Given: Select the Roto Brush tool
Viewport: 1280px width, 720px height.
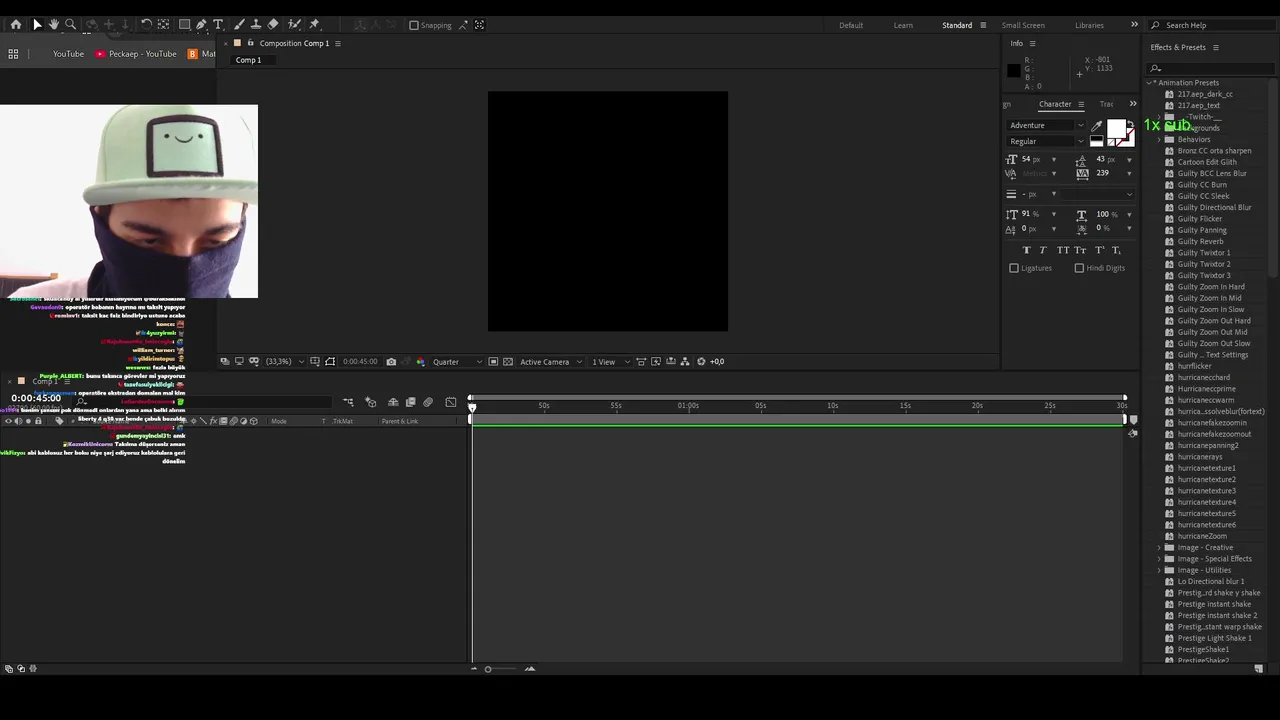Looking at the screenshot, I should (294, 24).
